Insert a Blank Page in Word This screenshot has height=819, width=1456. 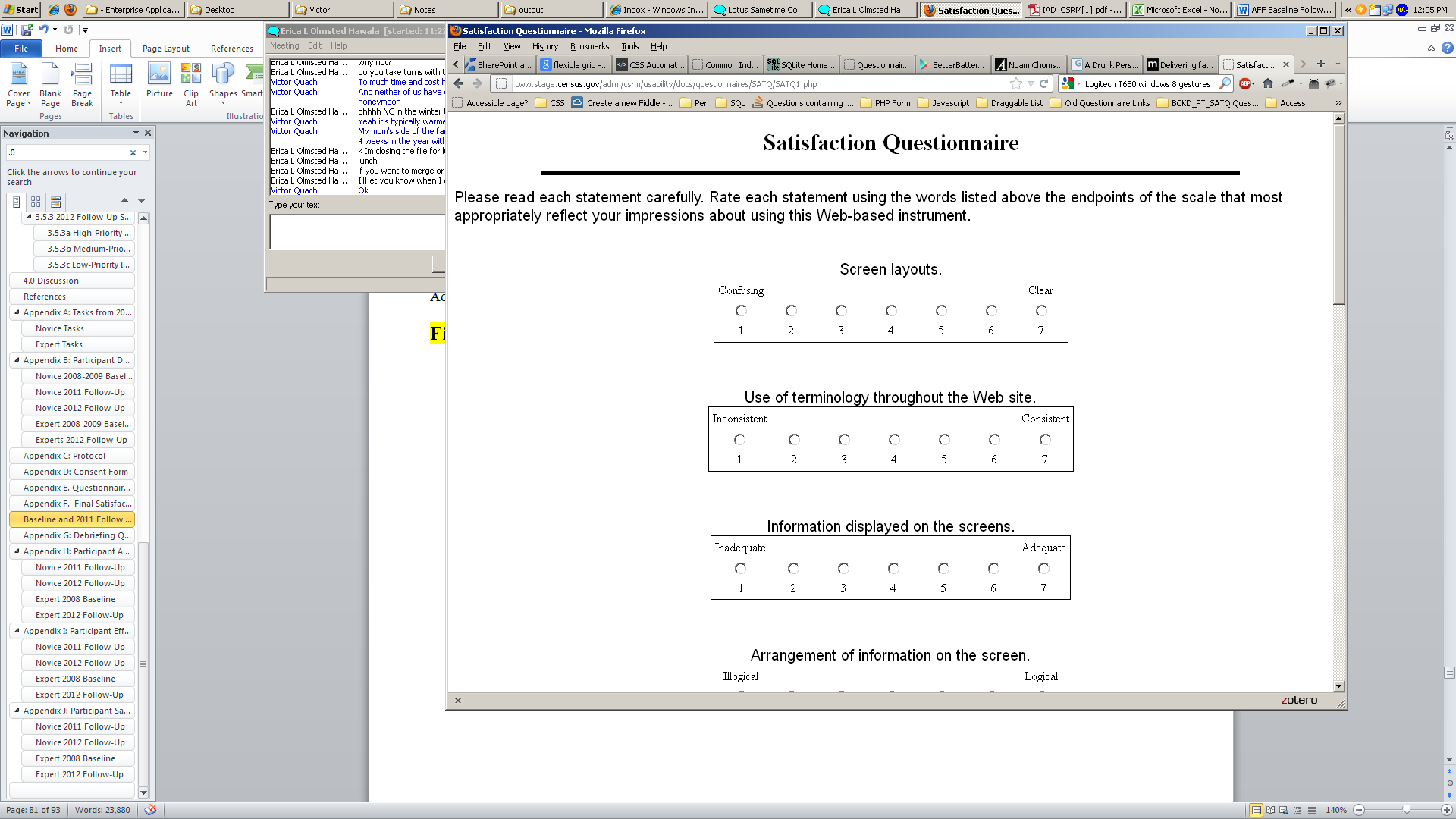tap(50, 85)
